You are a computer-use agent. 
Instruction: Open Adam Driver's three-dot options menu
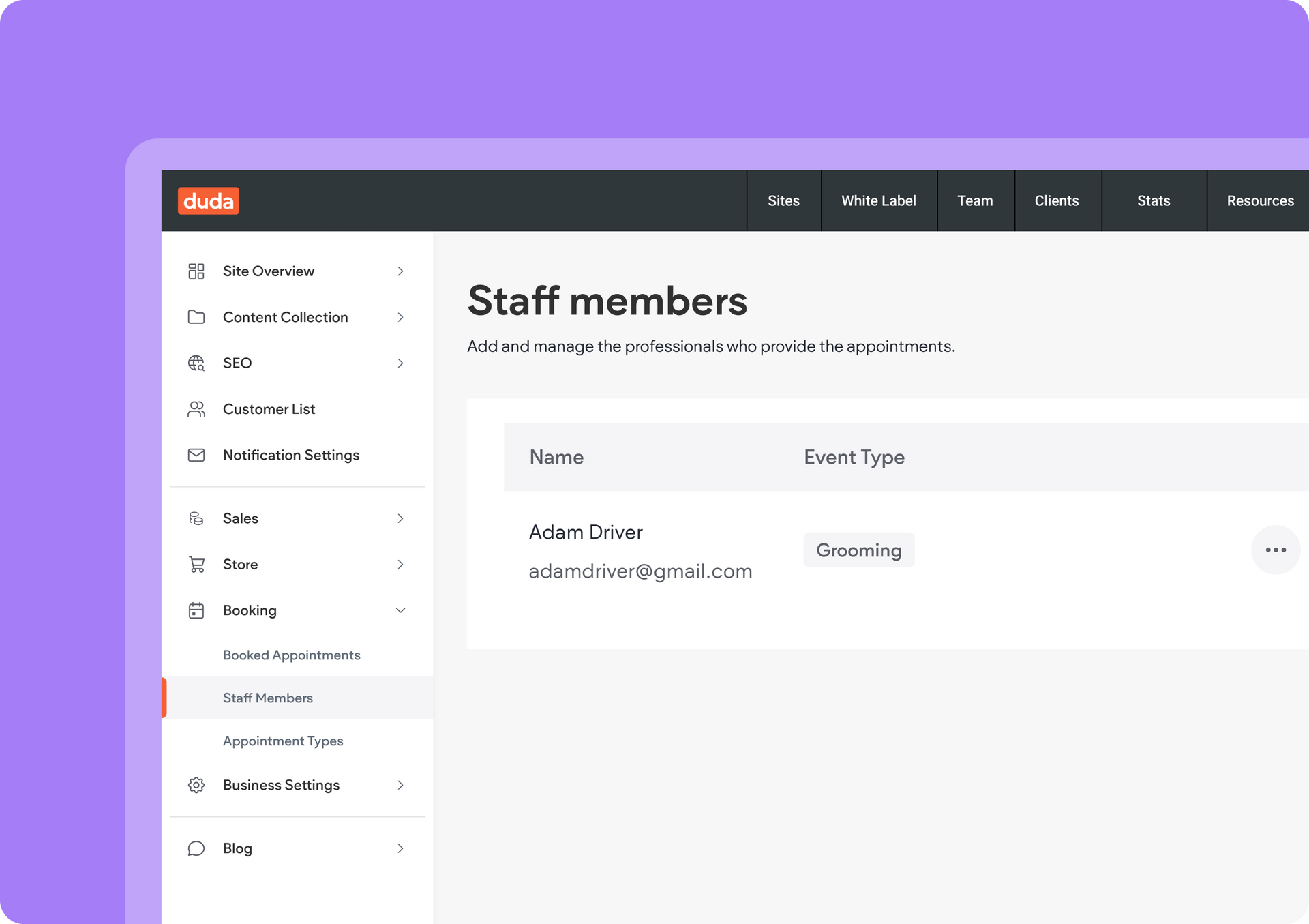tap(1275, 550)
